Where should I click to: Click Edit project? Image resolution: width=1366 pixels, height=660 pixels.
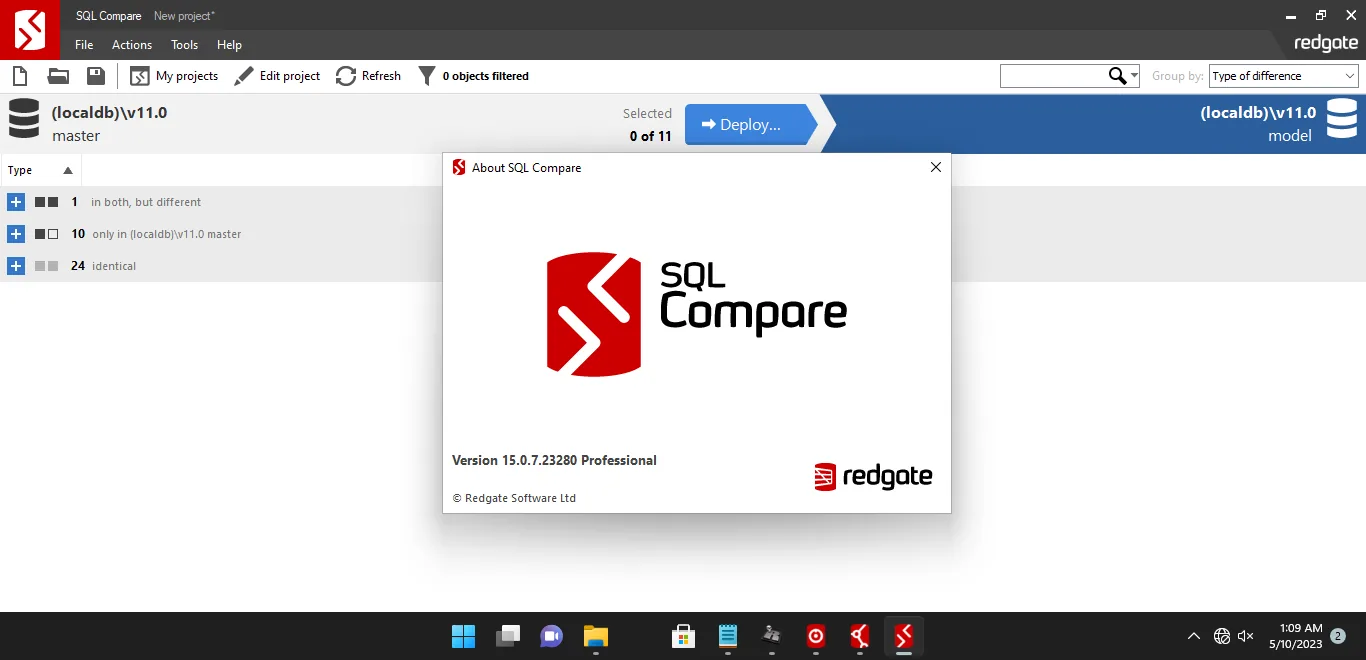[277, 76]
